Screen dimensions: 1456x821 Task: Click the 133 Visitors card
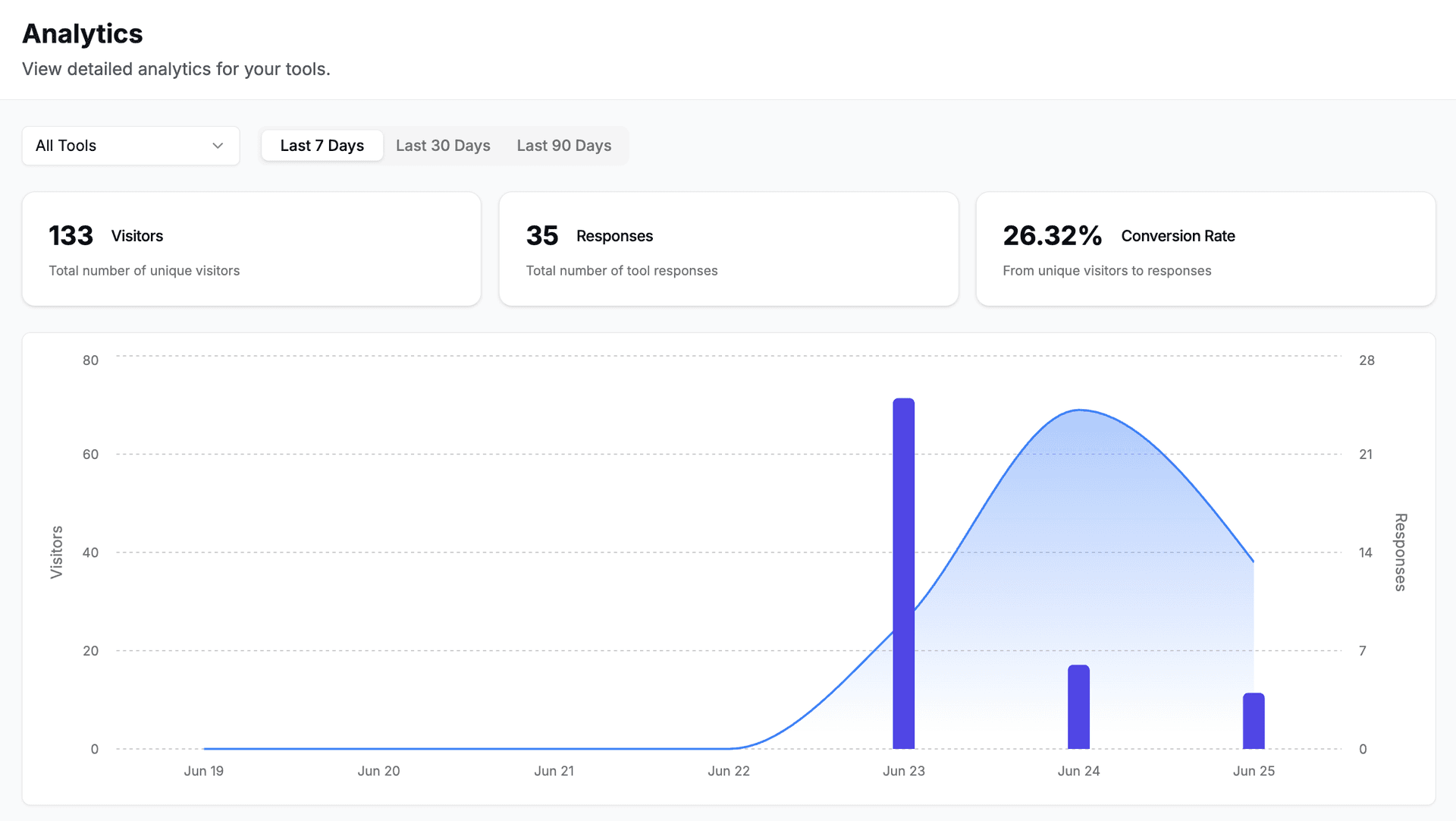pos(251,249)
